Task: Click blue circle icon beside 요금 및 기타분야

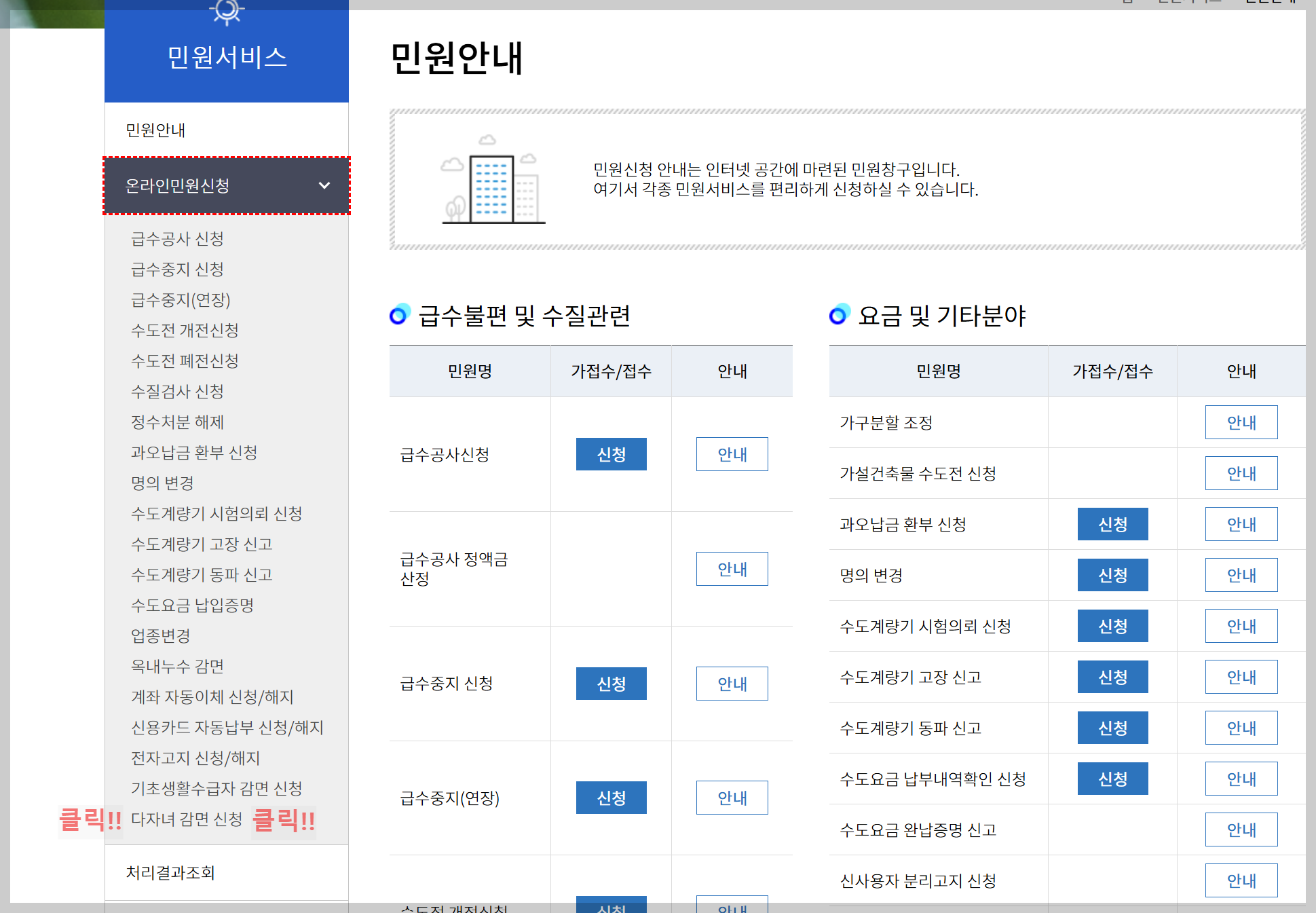Action: click(x=840, y=314)
